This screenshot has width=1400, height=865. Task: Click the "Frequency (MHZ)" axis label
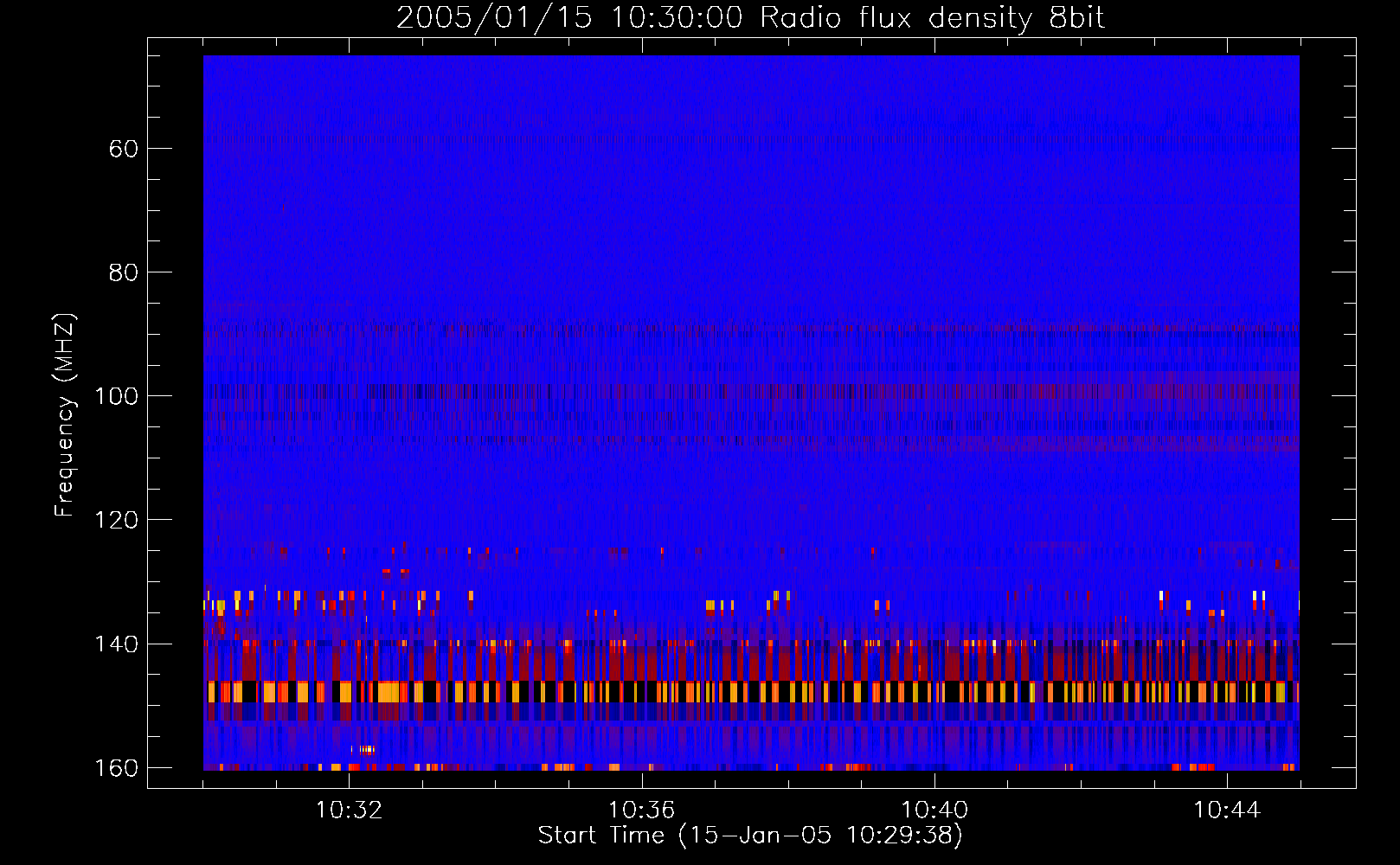point(65,415)
